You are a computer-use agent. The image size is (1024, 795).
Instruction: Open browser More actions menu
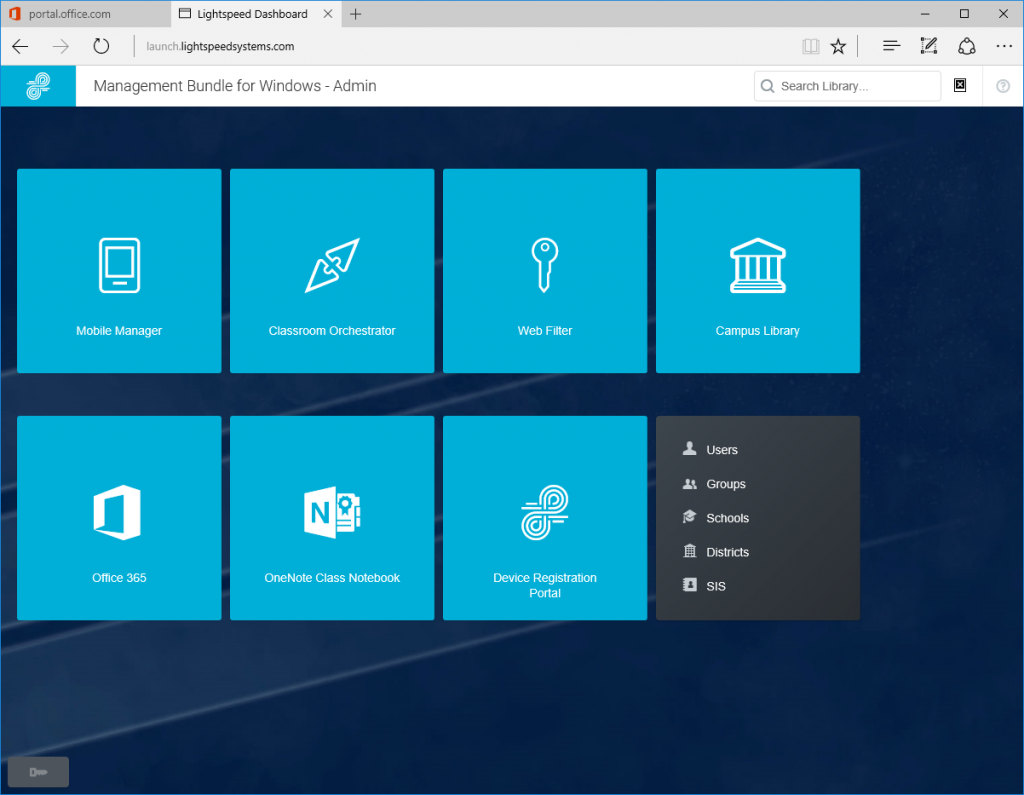[1004, 46]
